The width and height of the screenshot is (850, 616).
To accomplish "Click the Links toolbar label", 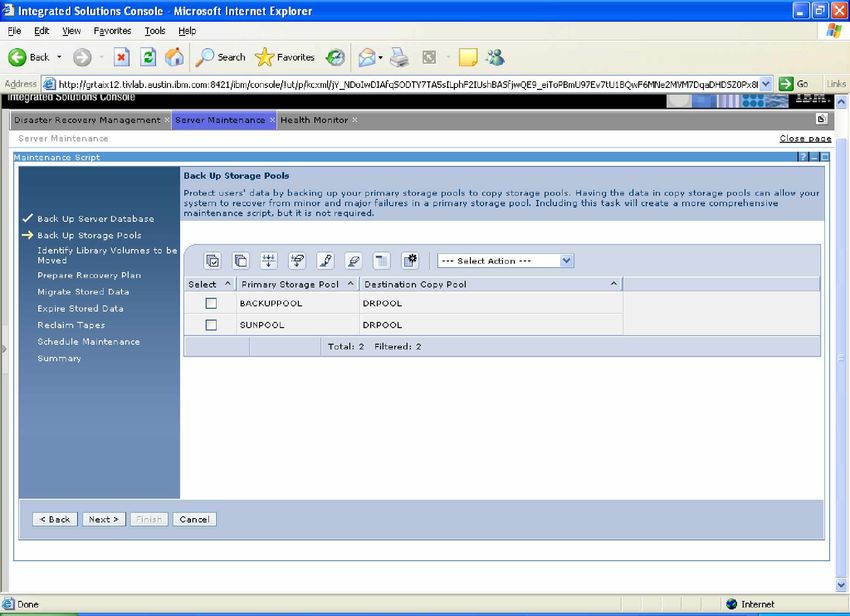I will coord(836,84).
